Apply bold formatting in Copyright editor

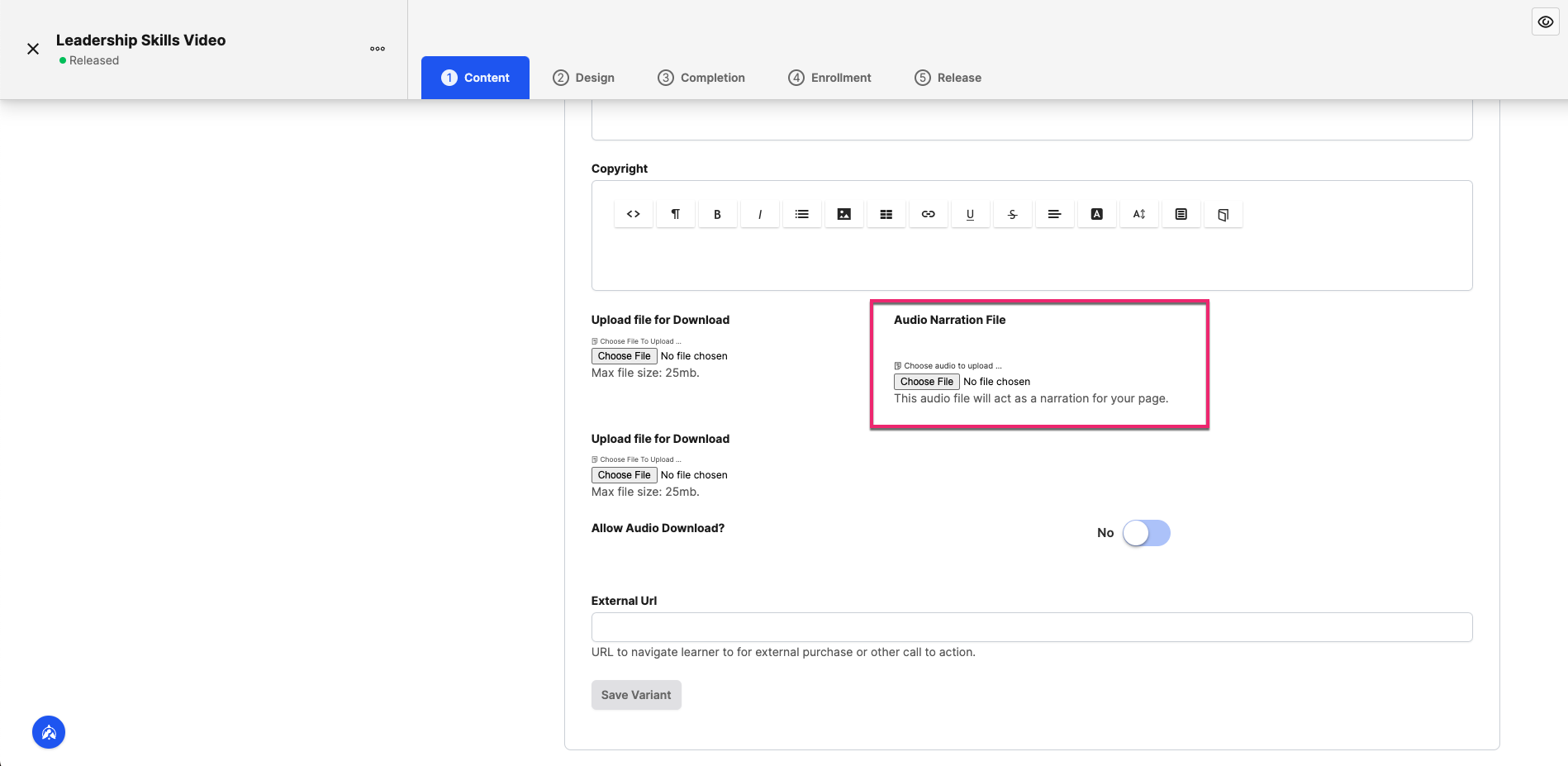[x=718, y=214]
